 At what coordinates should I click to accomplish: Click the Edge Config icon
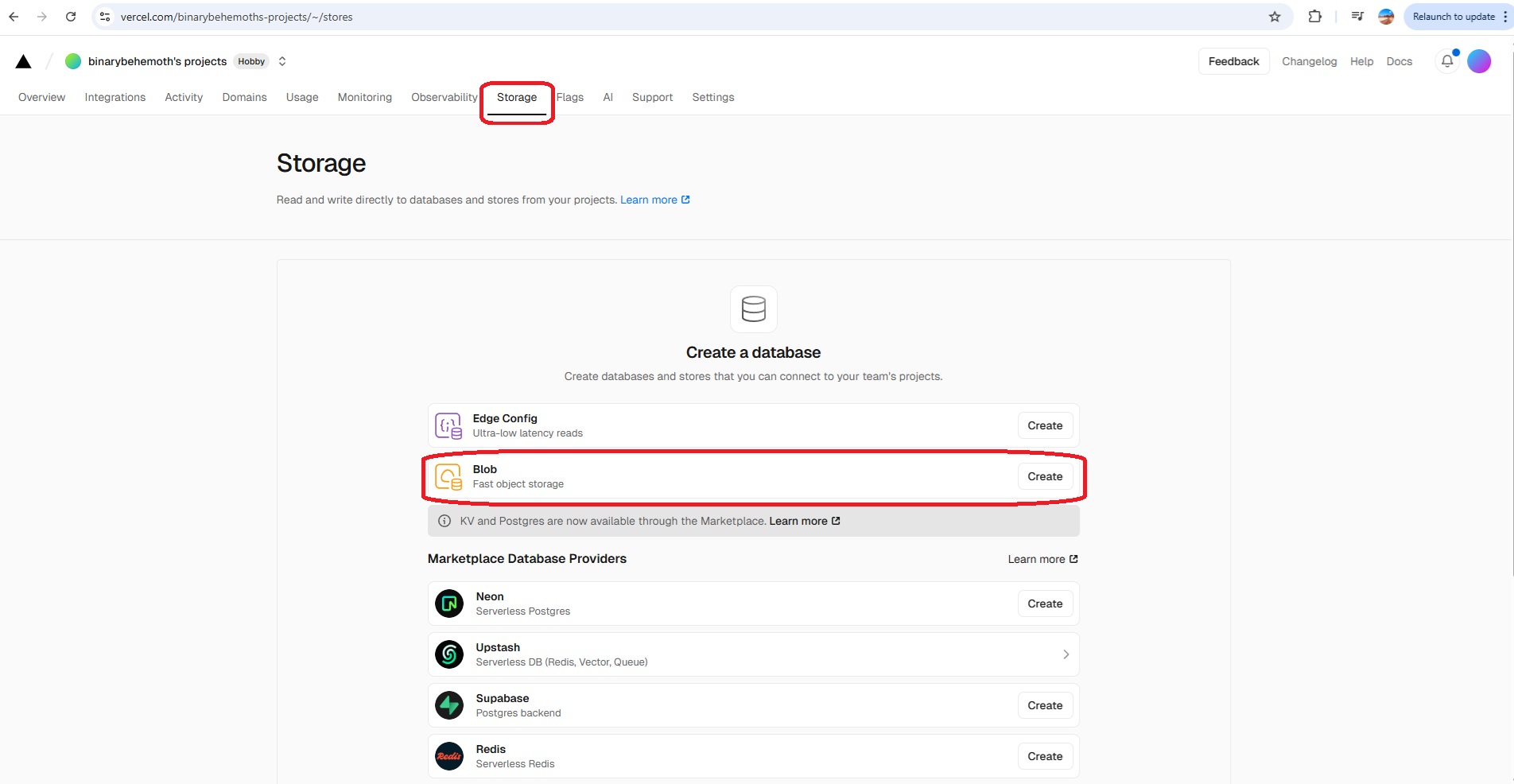click(448, 425)
